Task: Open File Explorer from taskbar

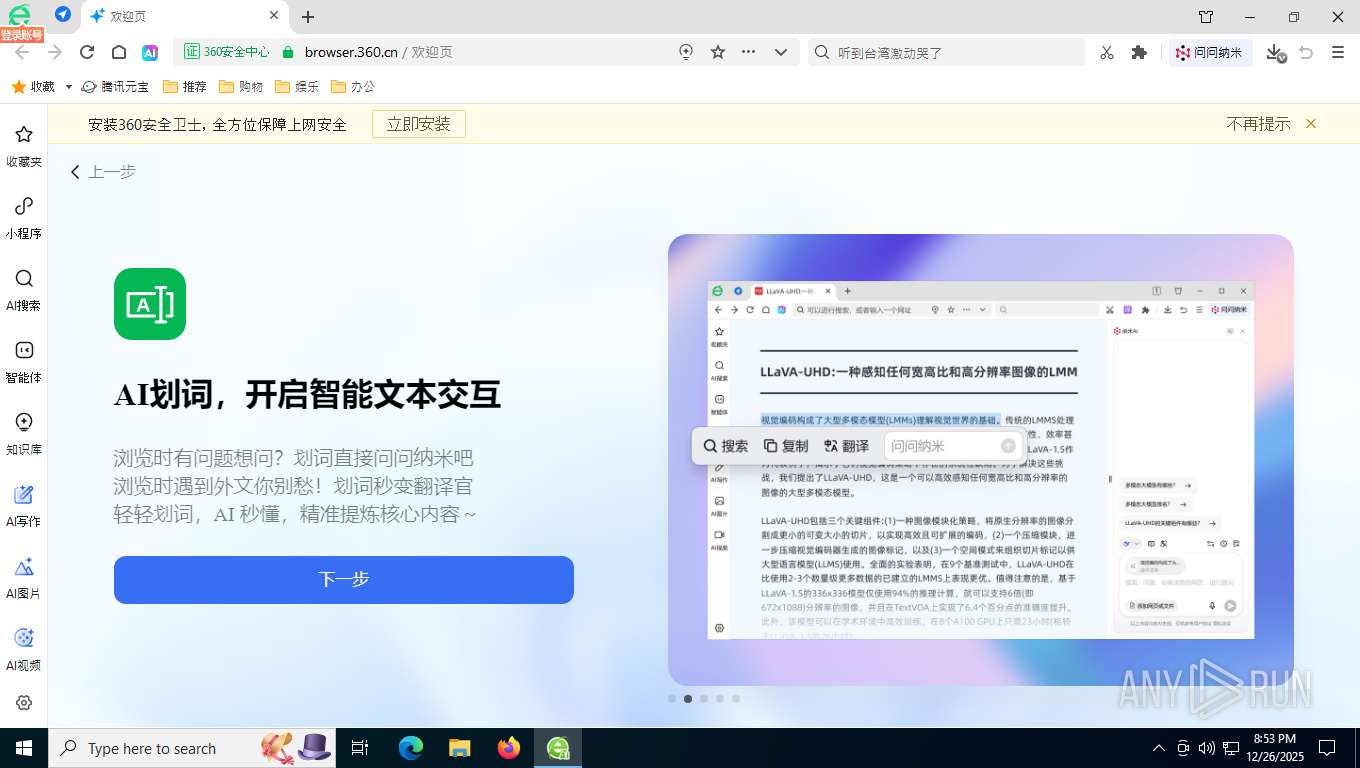Action: coord(459,748)
